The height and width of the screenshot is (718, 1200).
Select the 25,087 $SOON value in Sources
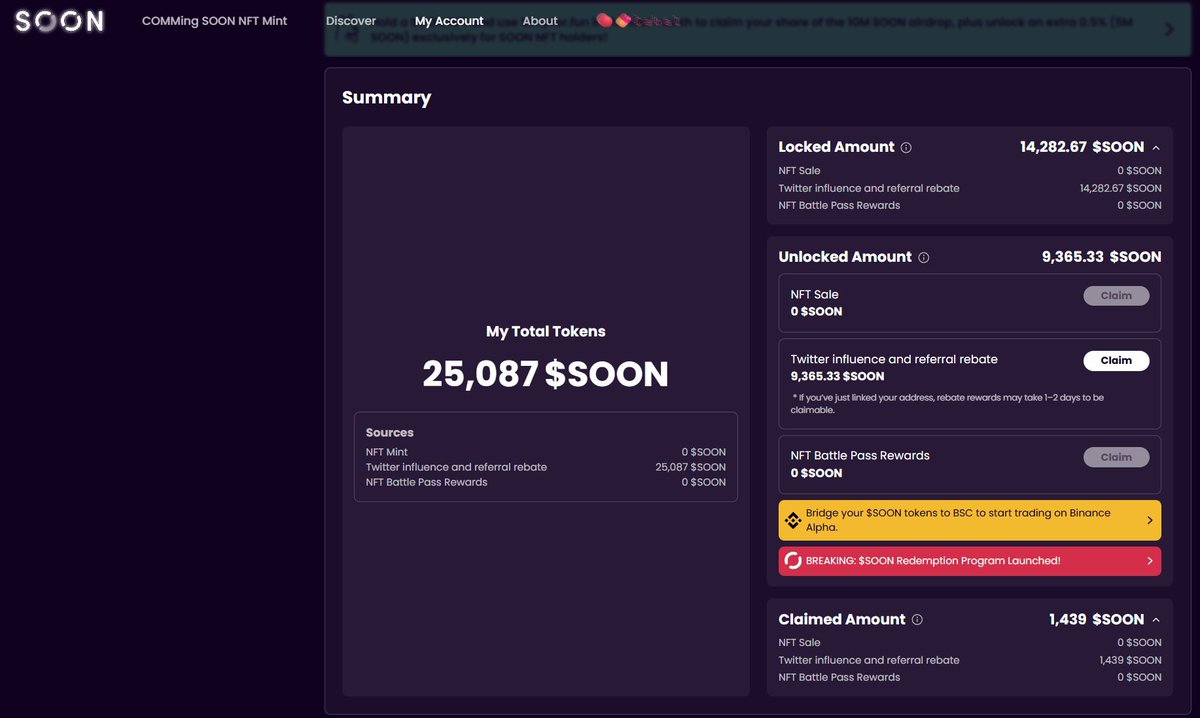point(691,467)
